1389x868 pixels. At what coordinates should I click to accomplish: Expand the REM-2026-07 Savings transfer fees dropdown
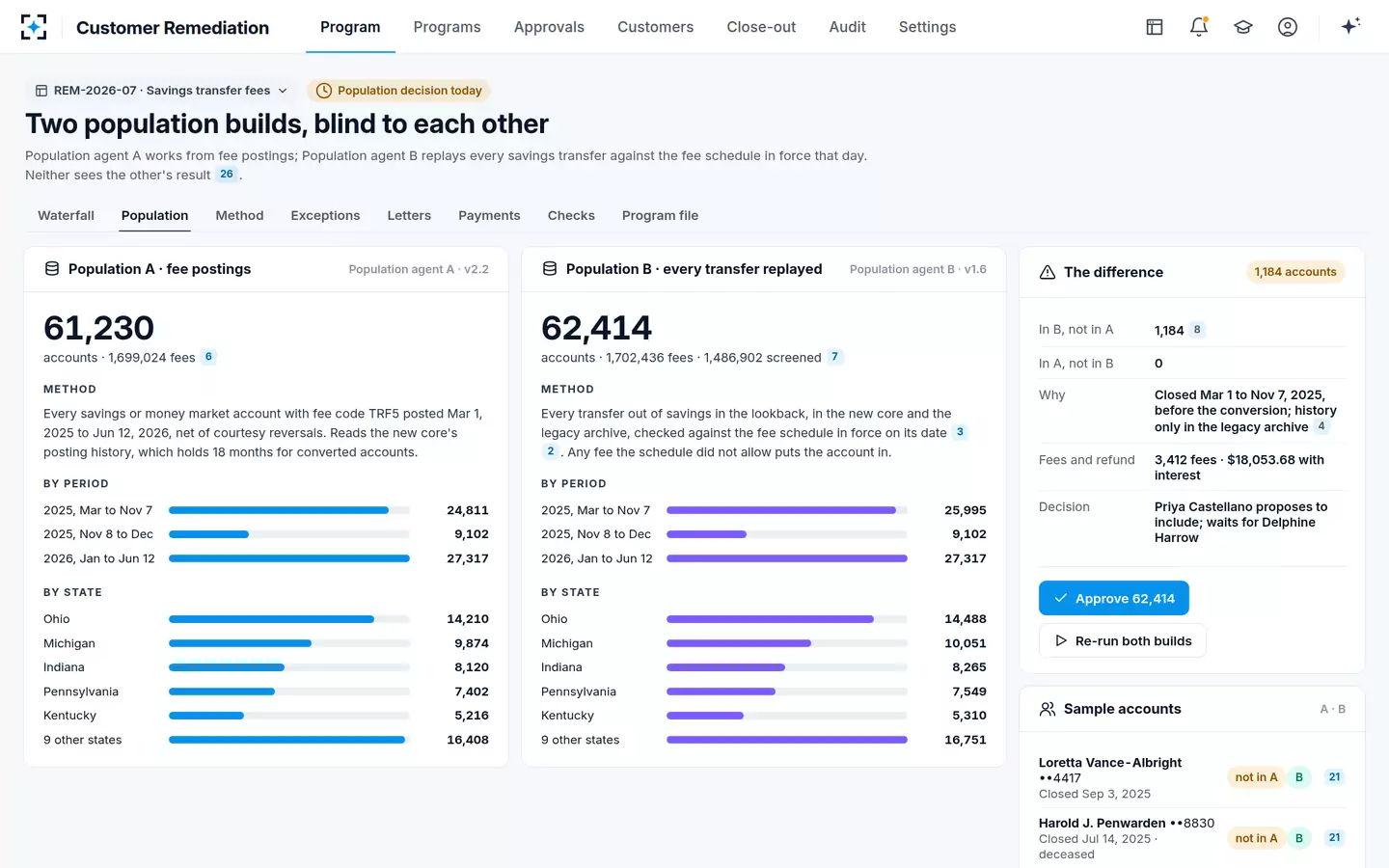point(161,91)
